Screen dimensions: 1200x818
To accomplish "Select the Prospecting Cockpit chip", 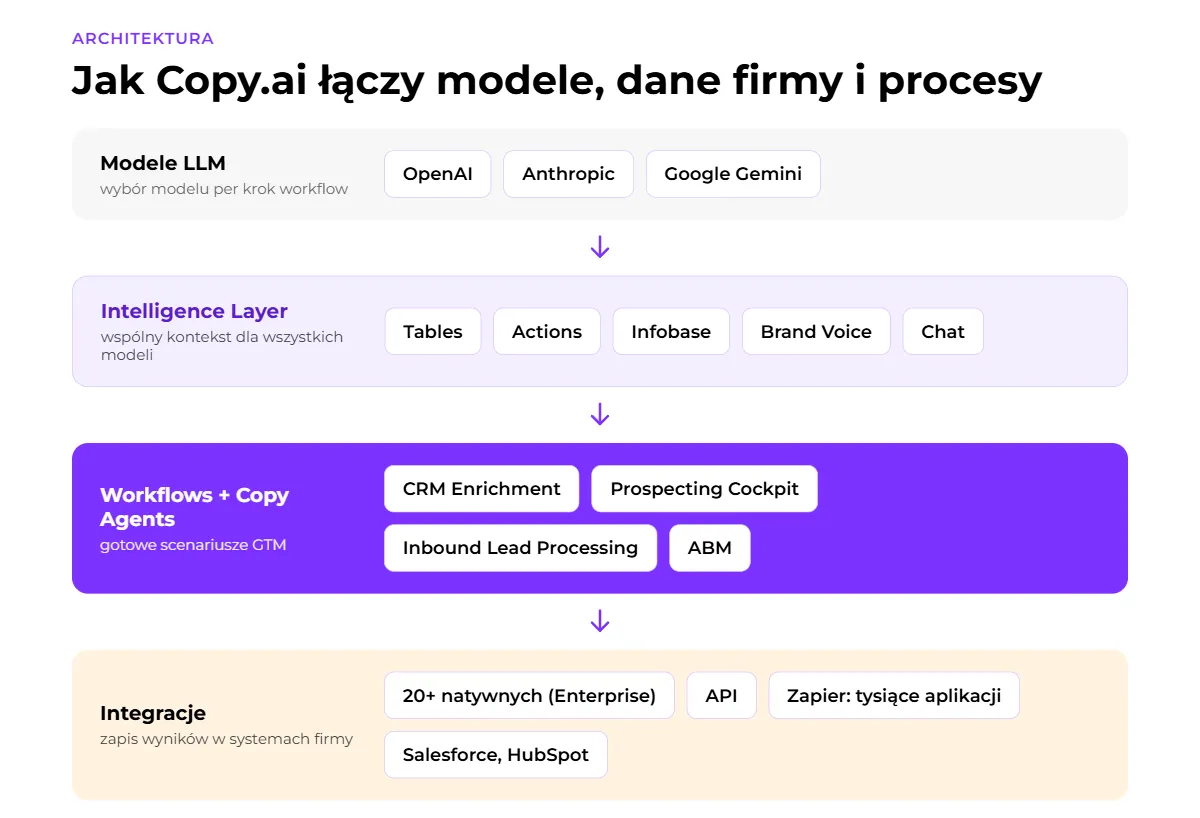I will point(705,489).
